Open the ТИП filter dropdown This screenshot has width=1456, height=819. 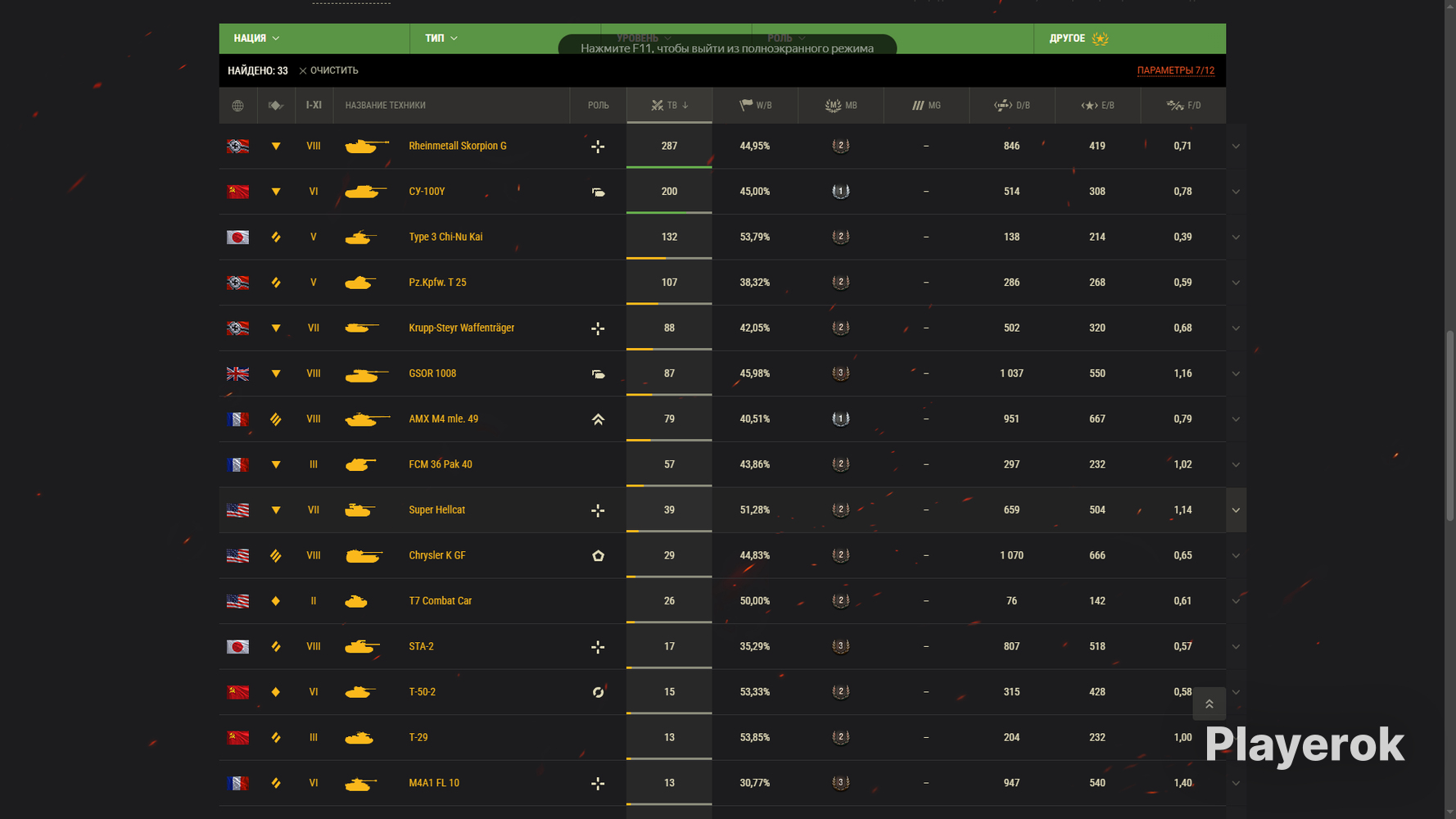click(505, 38)
